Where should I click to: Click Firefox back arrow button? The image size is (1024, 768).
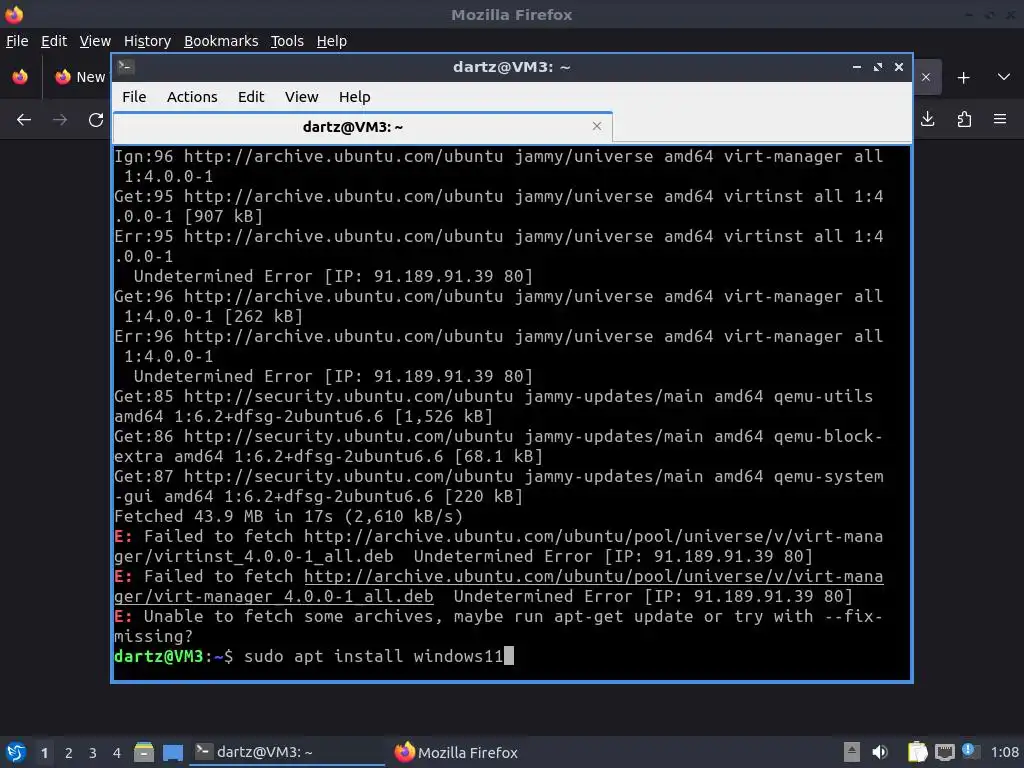[24, 120]
